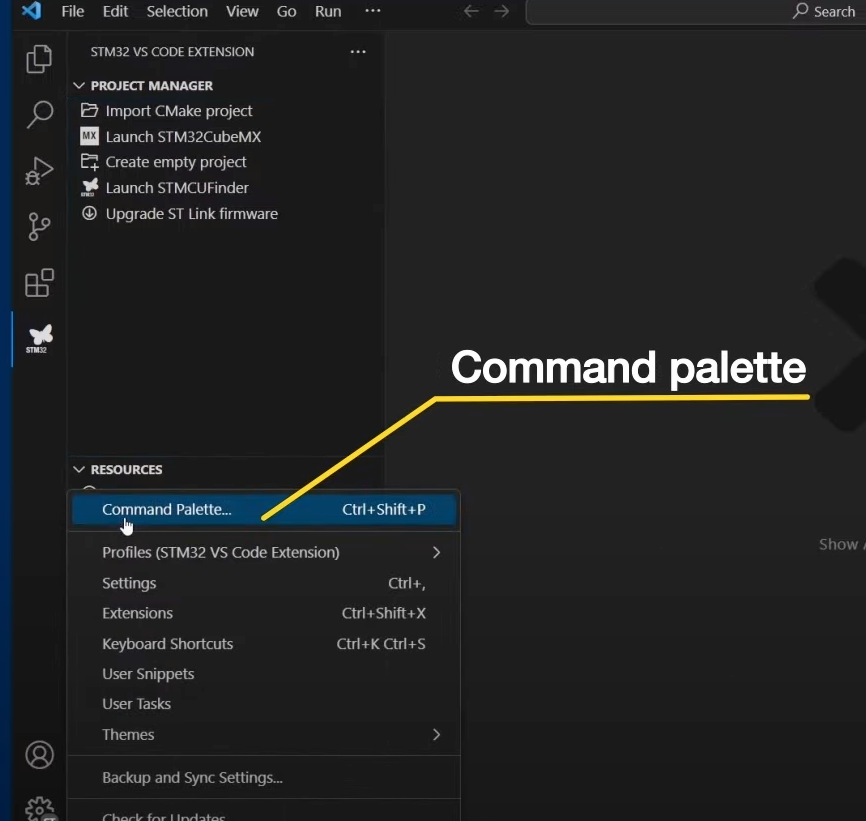
Task: Open the View menu
Action: click(x=242, y=11)
